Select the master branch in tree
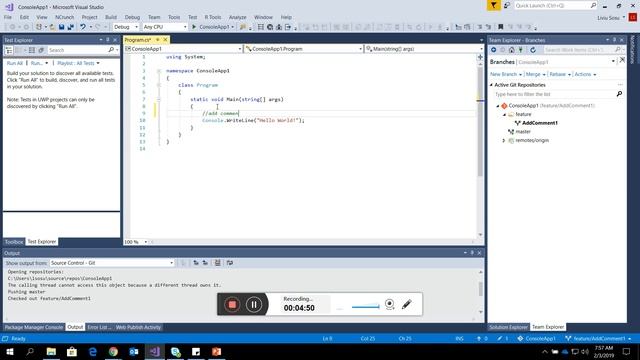 (523, 131)
